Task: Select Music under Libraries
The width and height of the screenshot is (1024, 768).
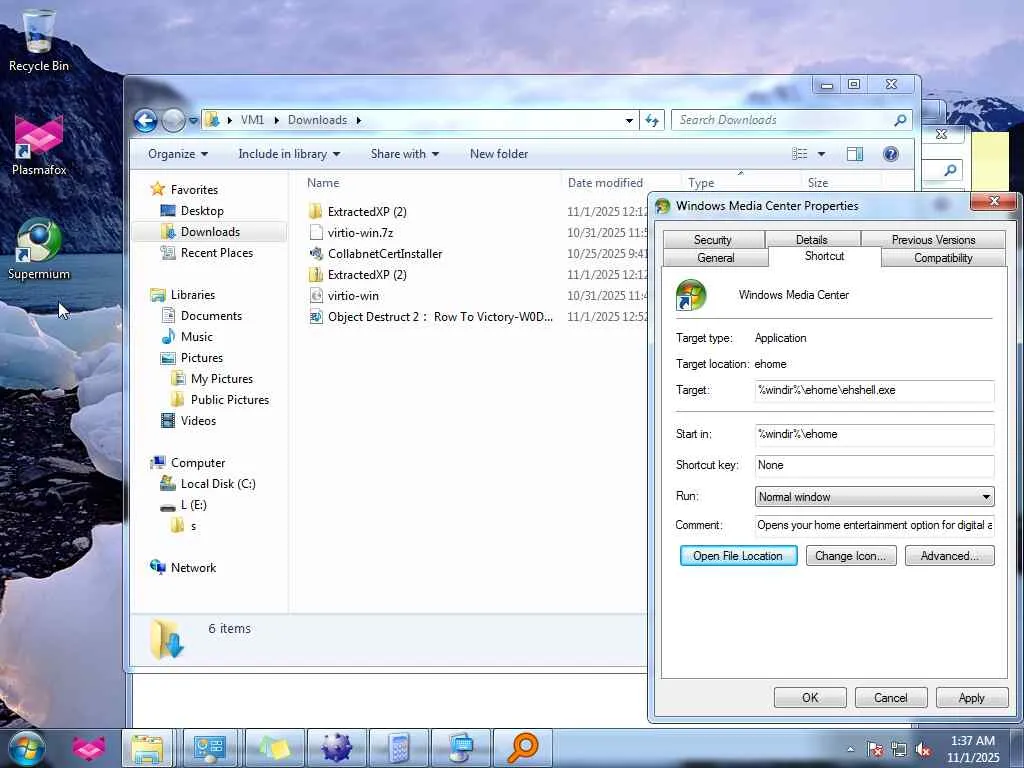Action: click(197, 337)
